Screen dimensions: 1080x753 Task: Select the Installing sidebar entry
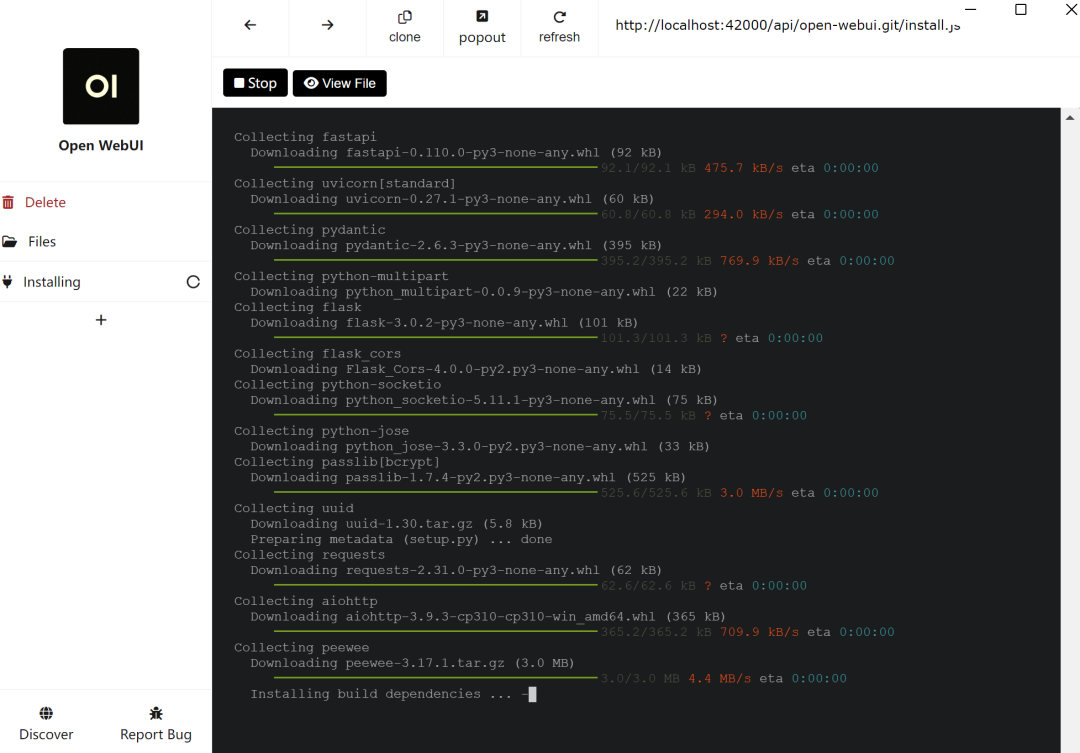point(105,282)
